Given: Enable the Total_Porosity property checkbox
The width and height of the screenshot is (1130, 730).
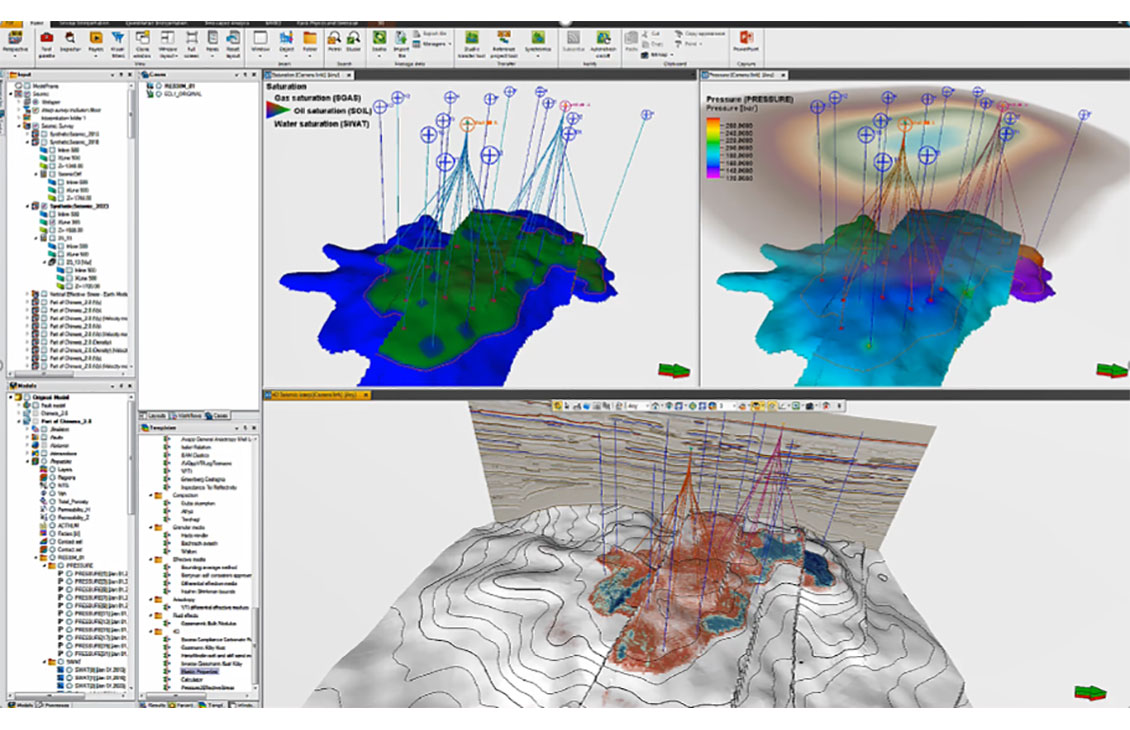Looking at the screenshot, I should [x=53, y=500].
